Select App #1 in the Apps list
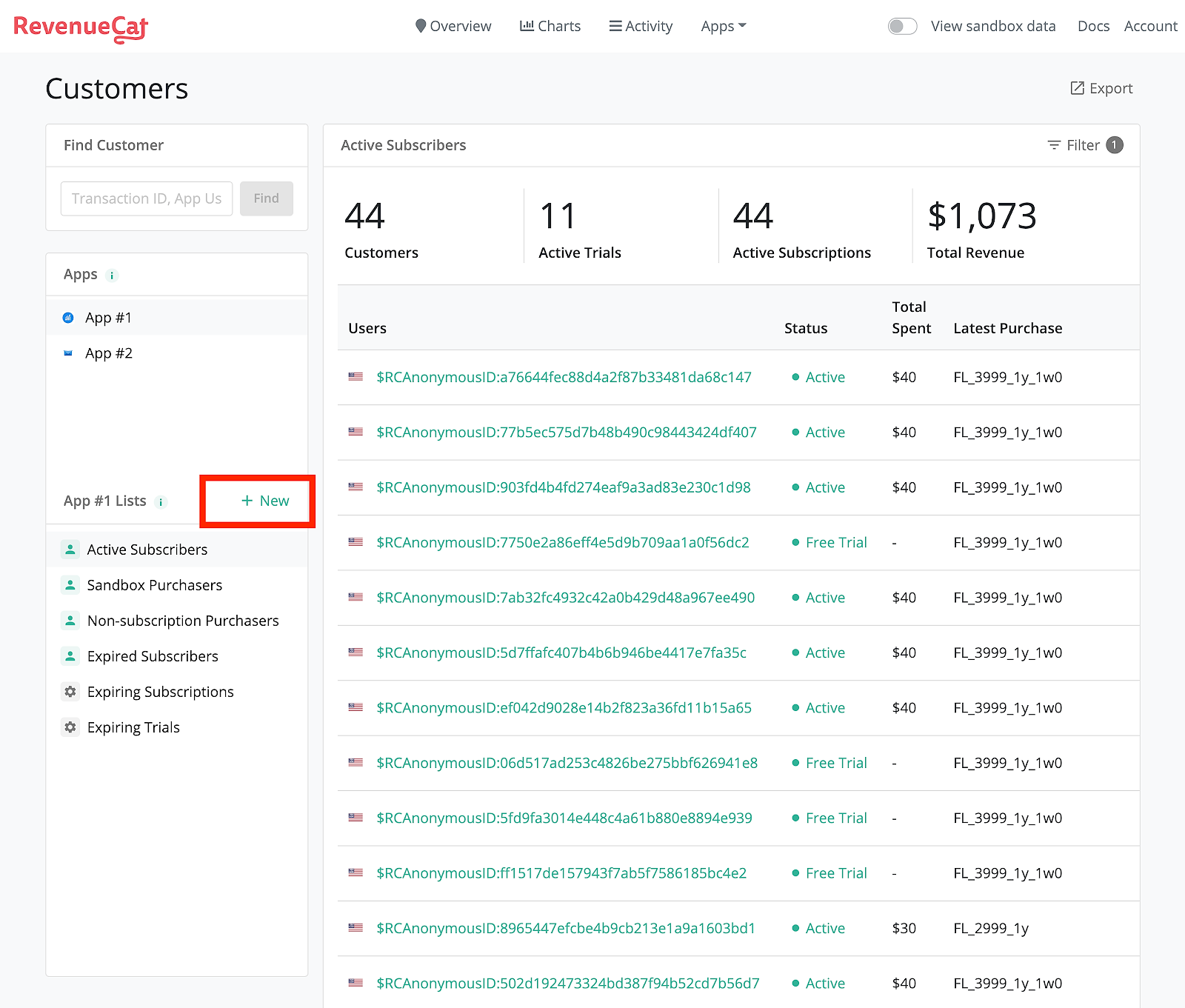Screen dimensions: 1185x1008 pos(177,318)
